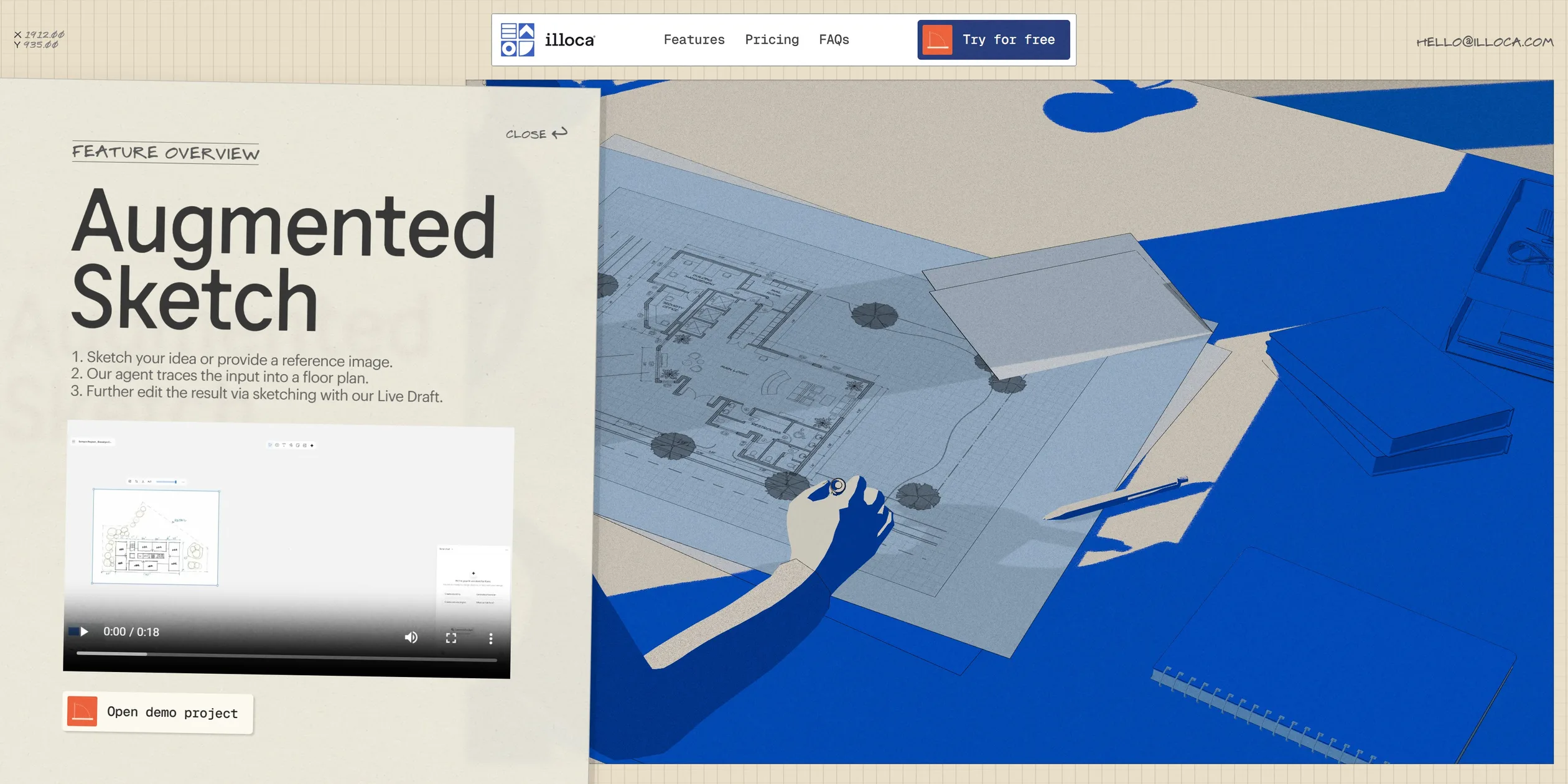The height and width of the screenshot is (784, 1568).
Task: Close the feature overview panel
Action: tap(536, 133)
